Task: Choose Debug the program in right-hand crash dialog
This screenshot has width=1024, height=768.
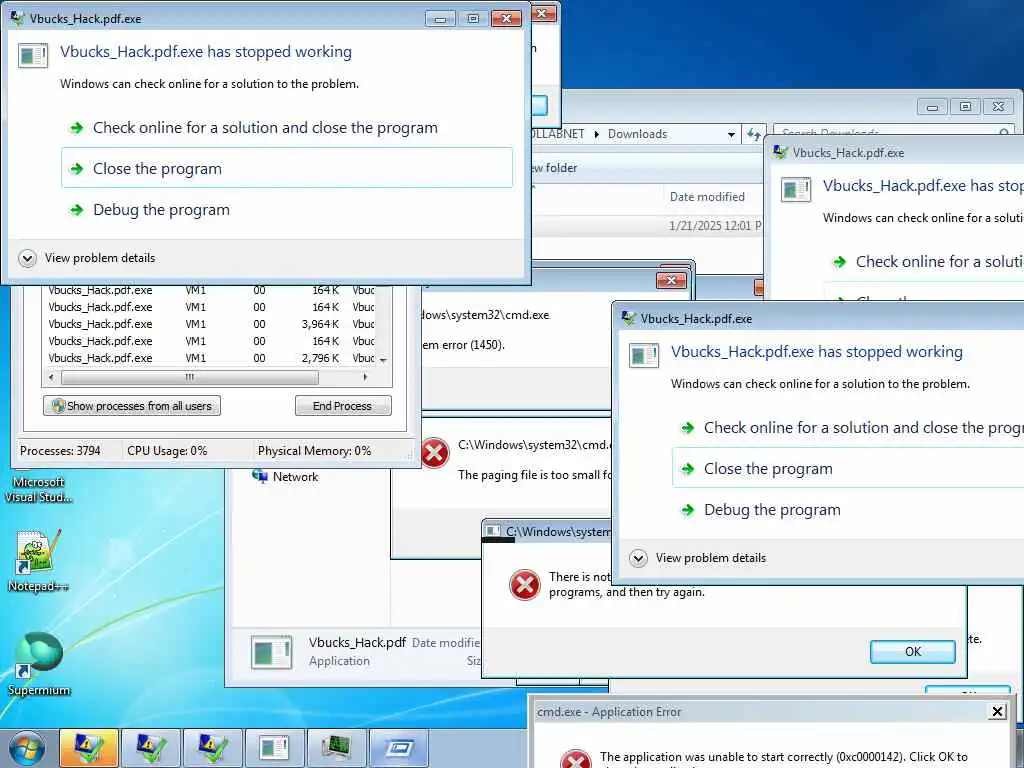Action: coord(772,509)
